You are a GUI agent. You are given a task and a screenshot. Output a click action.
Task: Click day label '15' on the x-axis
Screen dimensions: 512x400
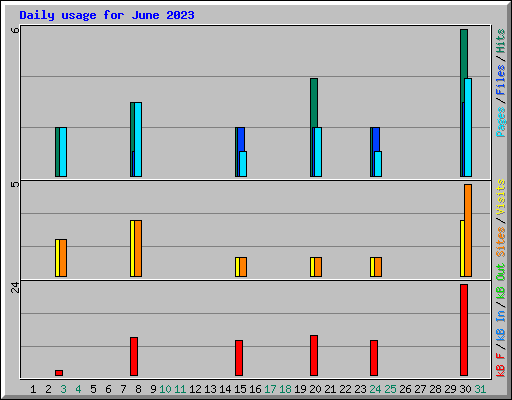tap(240, 389)
